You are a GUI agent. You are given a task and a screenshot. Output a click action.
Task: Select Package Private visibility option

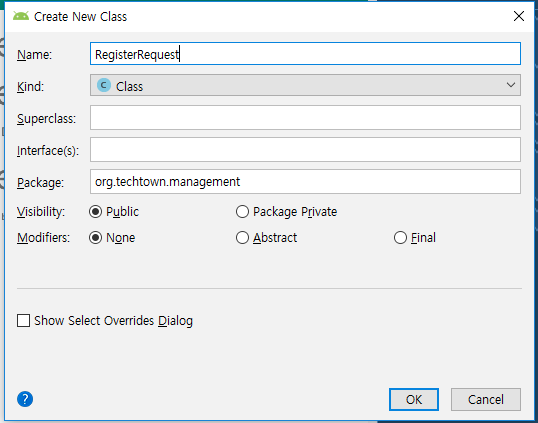pyautogui.click(x=242, y=212)
